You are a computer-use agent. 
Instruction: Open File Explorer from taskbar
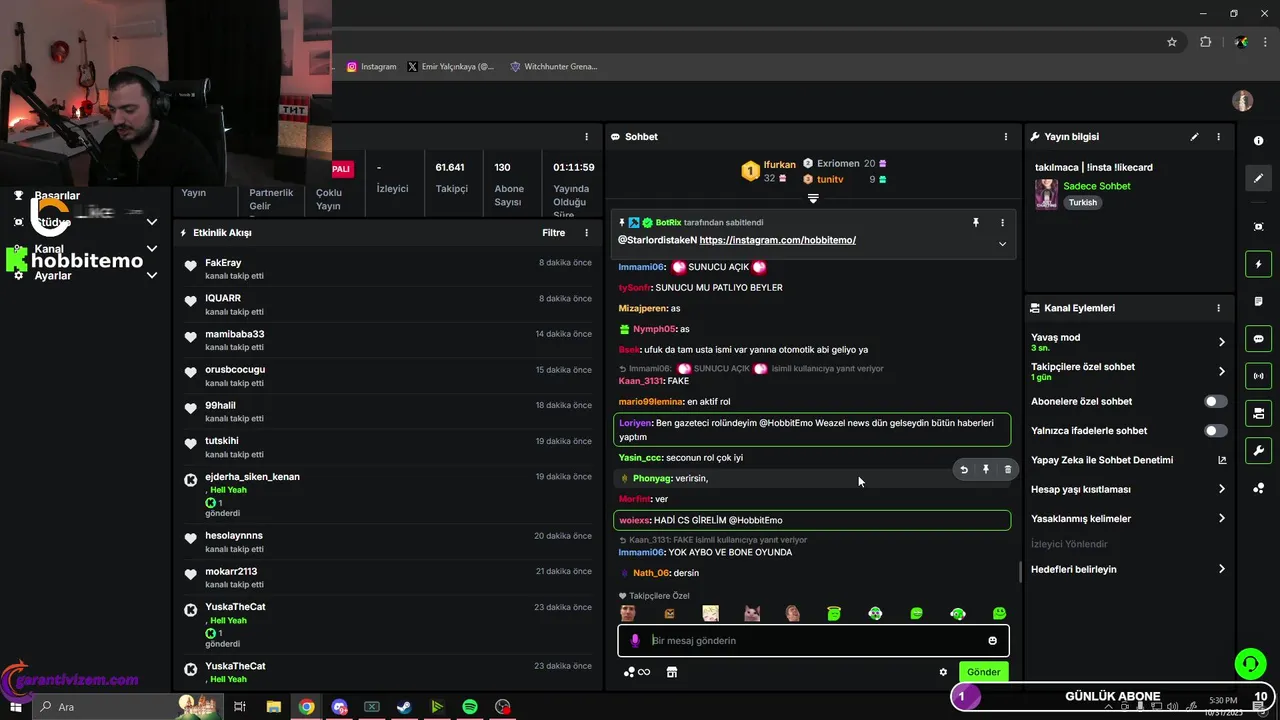(273, 707)
